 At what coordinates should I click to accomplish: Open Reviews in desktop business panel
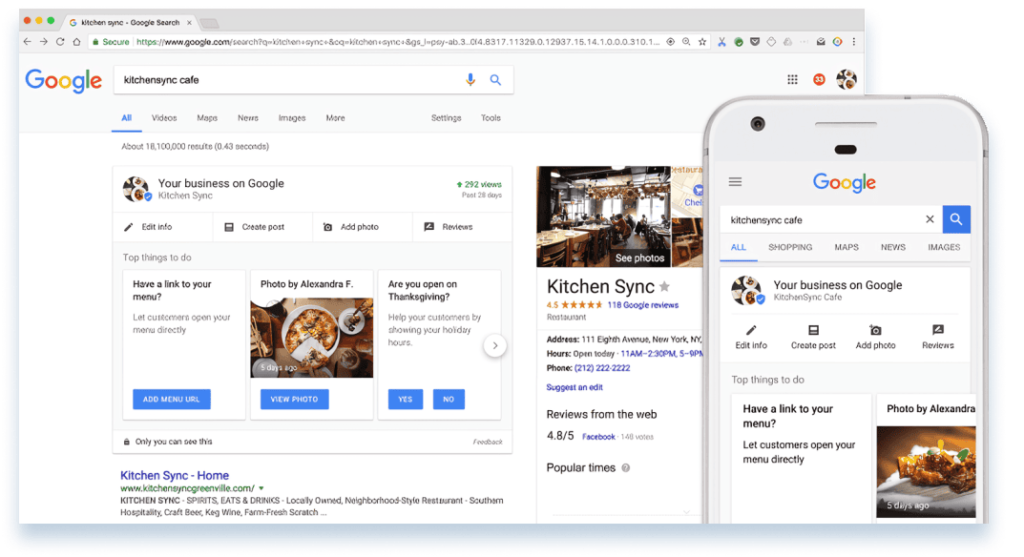click(x=449, y=227)
